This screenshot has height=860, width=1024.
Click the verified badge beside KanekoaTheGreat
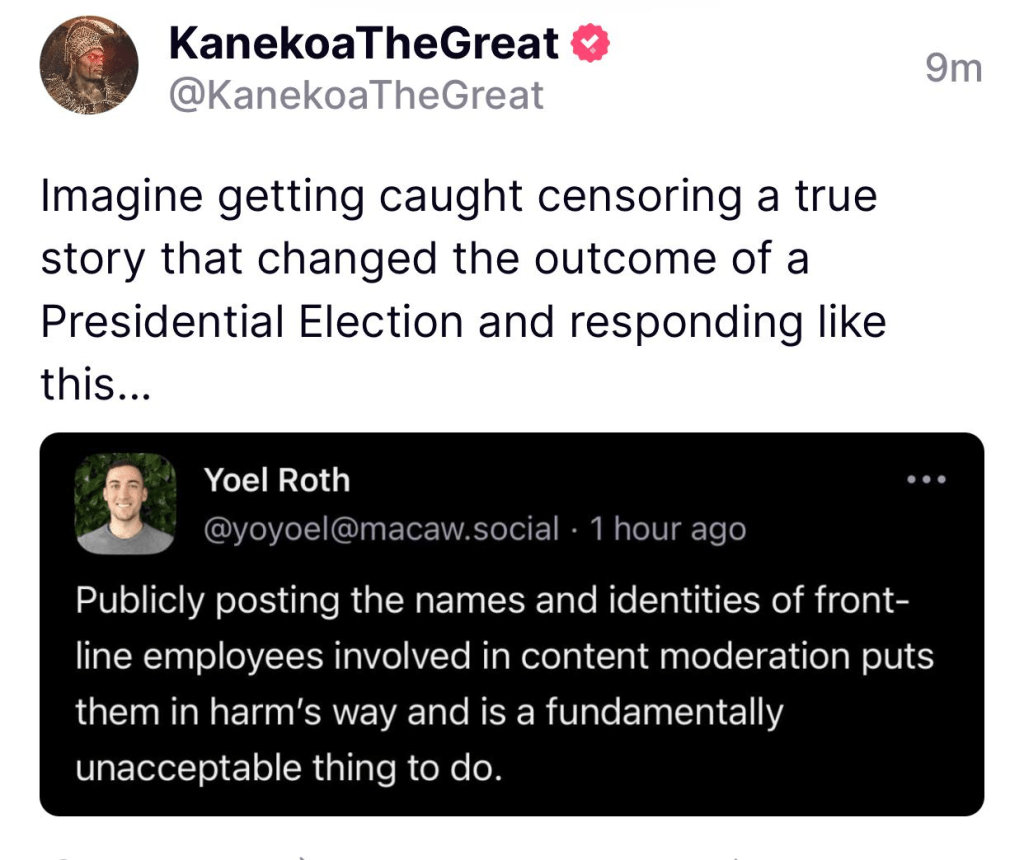click(x=590, y=44)
